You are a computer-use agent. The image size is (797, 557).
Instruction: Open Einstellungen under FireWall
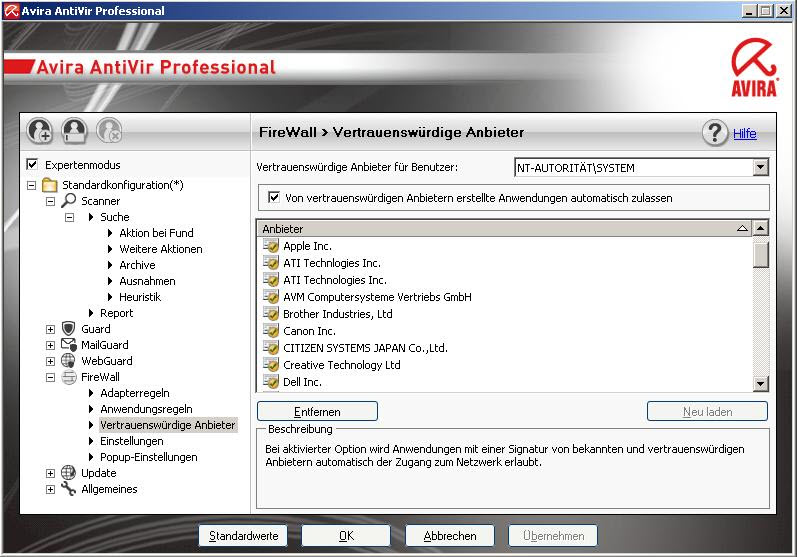[x=132, y=441]
